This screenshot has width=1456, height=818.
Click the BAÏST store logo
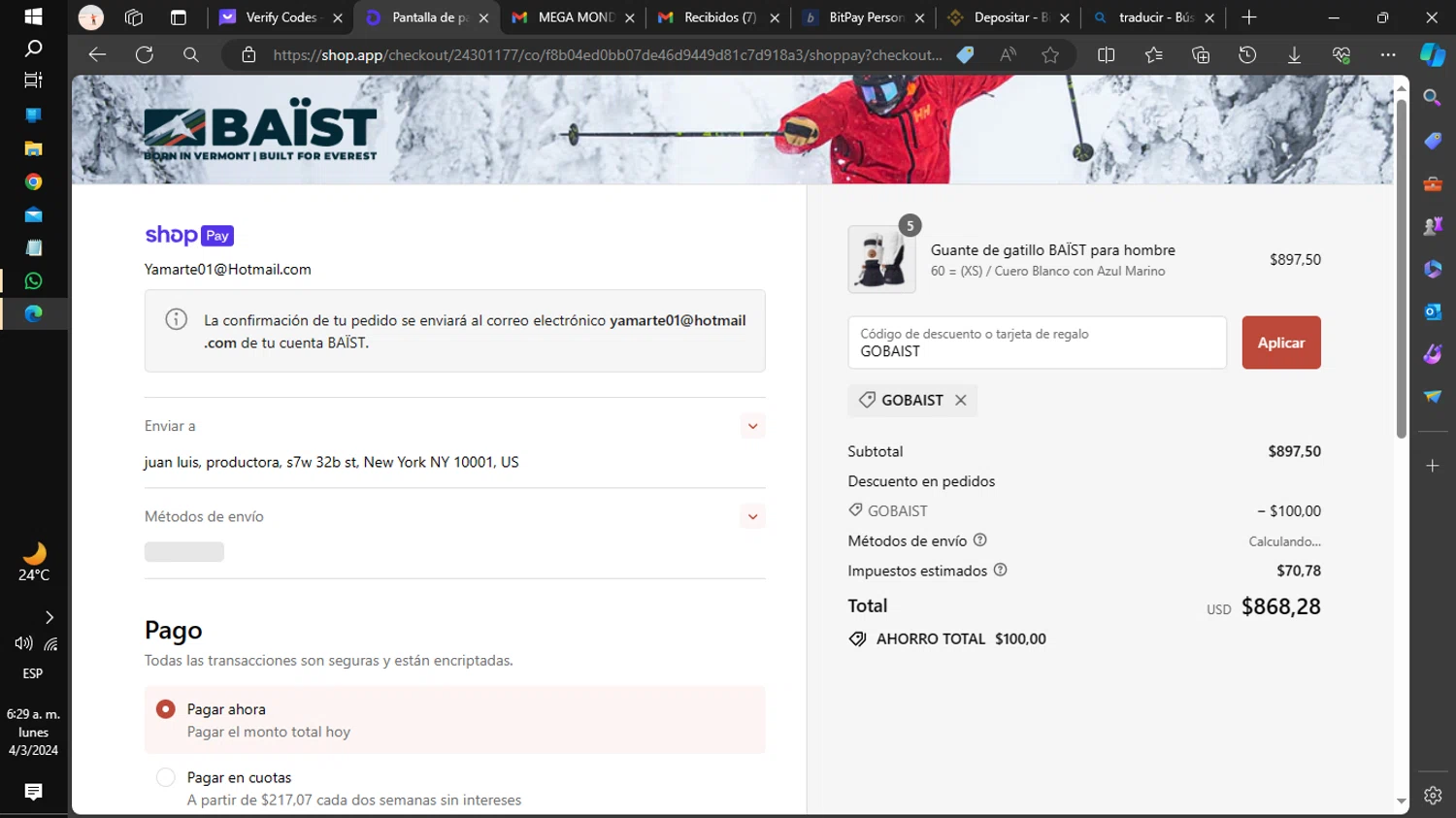tap(260, 129)
